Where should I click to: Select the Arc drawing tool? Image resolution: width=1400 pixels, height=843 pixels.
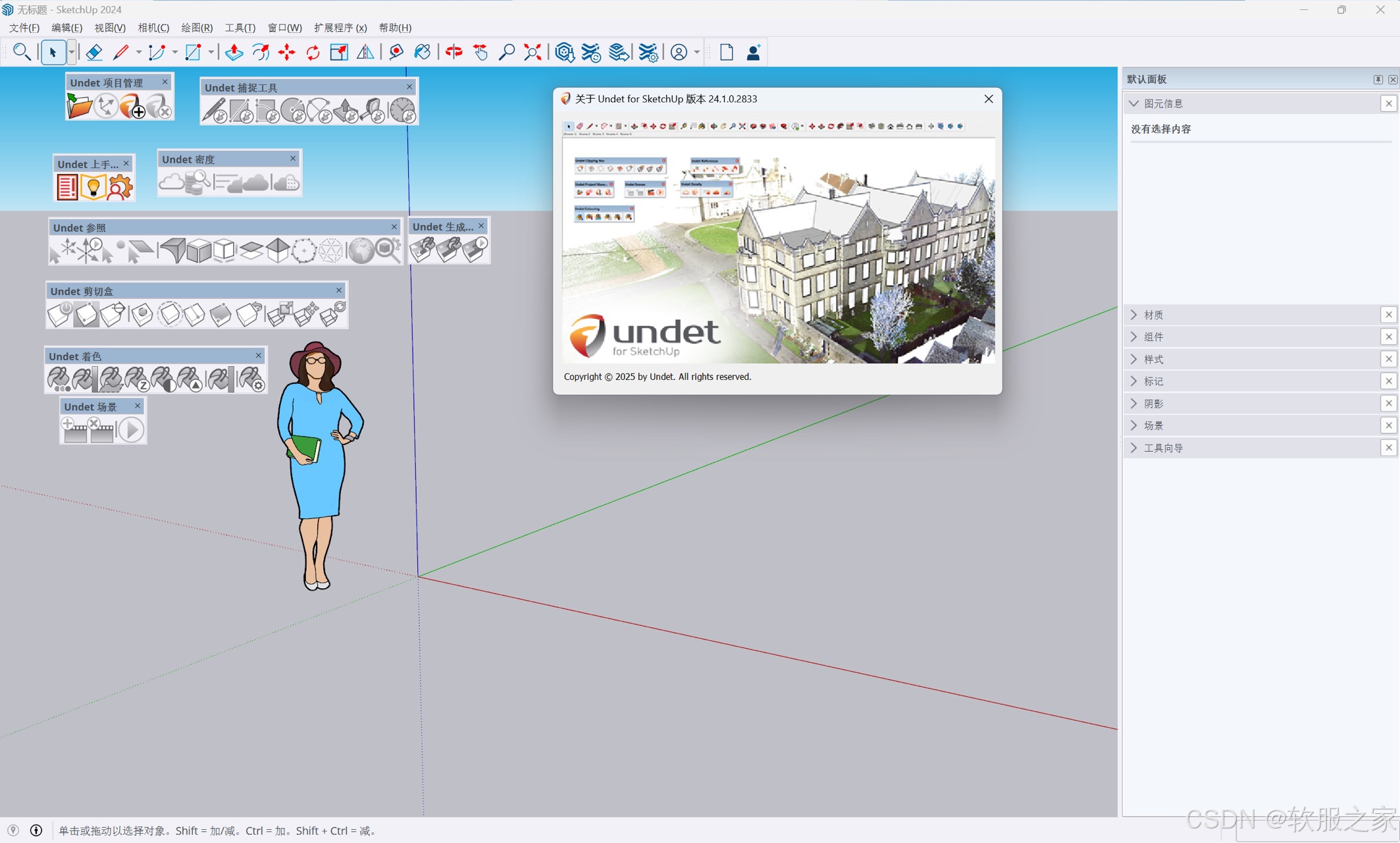pos(157,52)
